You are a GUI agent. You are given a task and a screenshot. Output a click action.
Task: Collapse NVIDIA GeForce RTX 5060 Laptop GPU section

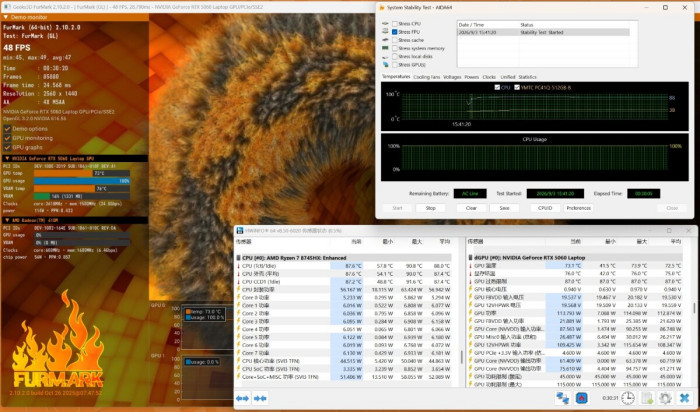click(7, 158)
